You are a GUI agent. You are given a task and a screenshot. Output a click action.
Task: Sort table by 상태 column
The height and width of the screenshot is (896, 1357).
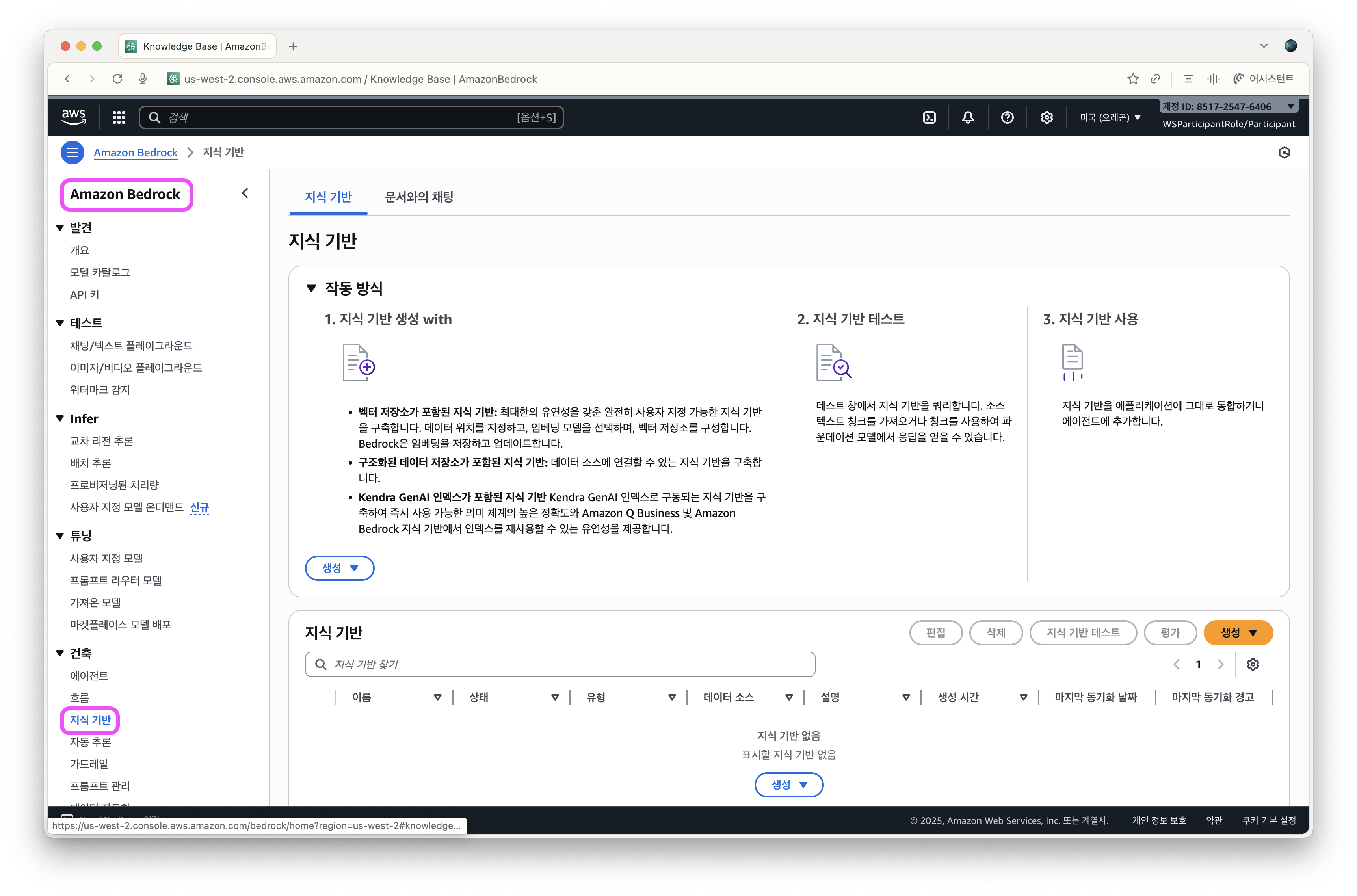[x=555, y=697]
